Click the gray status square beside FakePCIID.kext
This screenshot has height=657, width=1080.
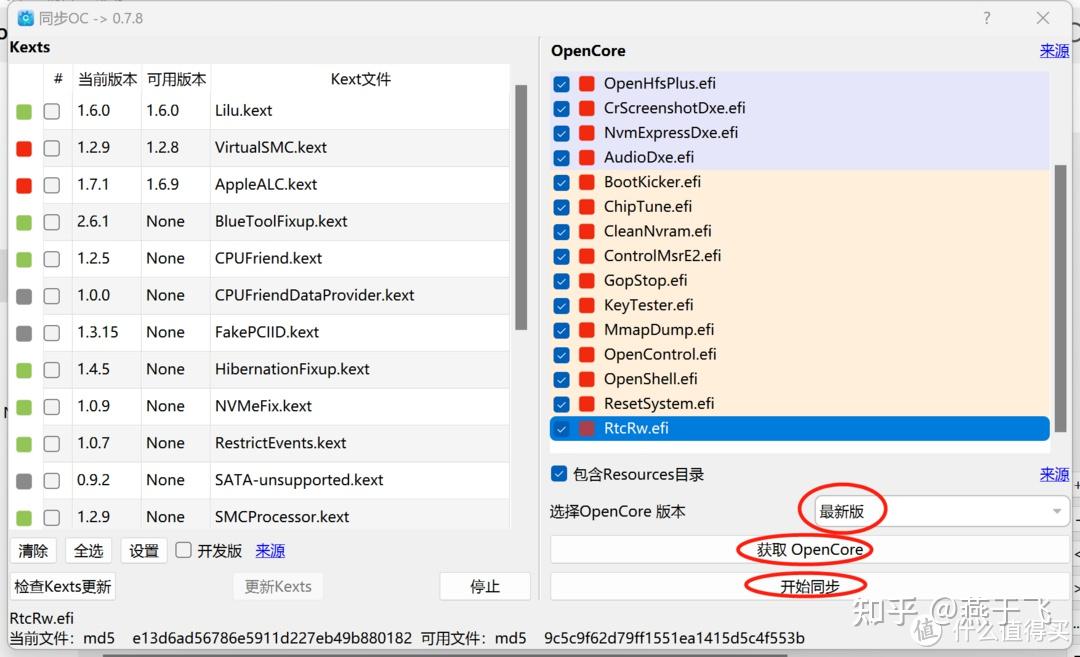(x=24, y=333)
